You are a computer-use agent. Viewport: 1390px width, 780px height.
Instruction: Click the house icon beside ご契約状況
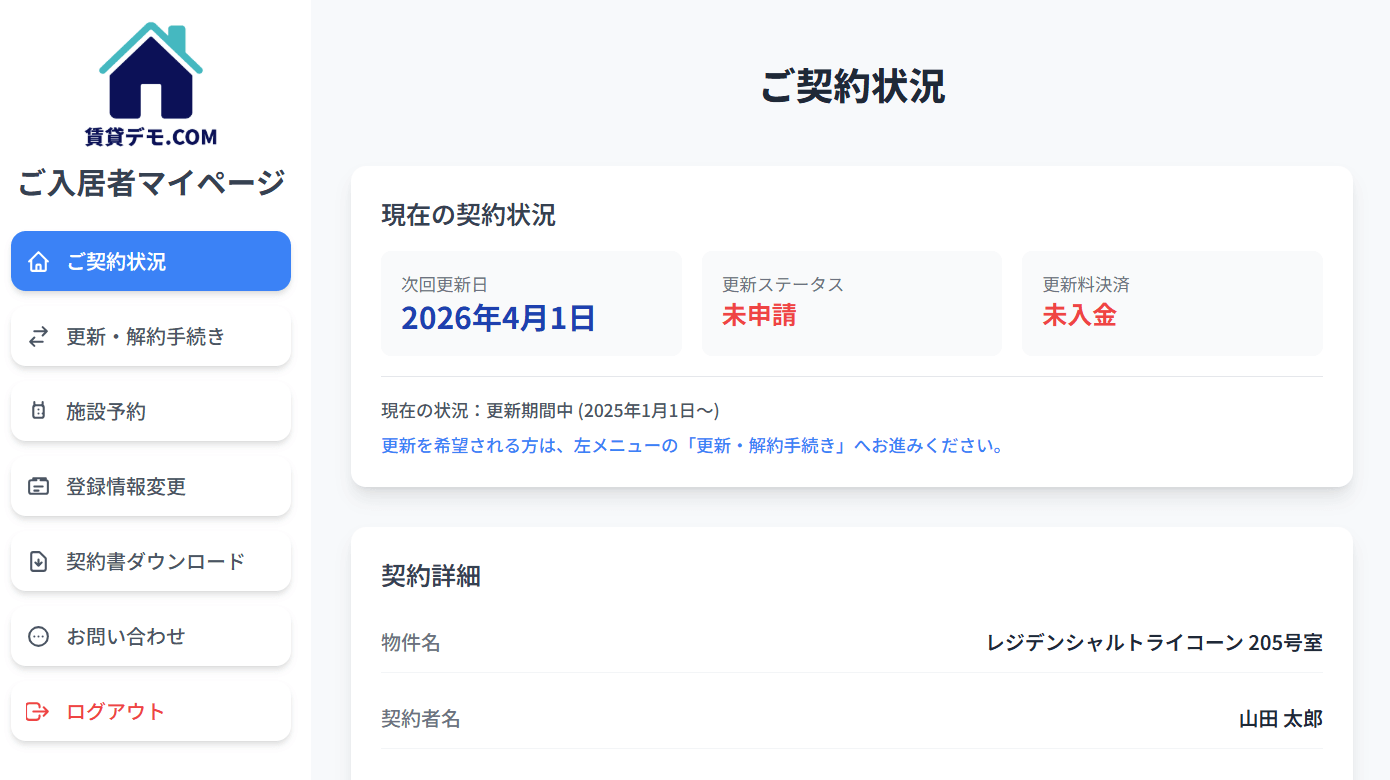coord(38,262)
